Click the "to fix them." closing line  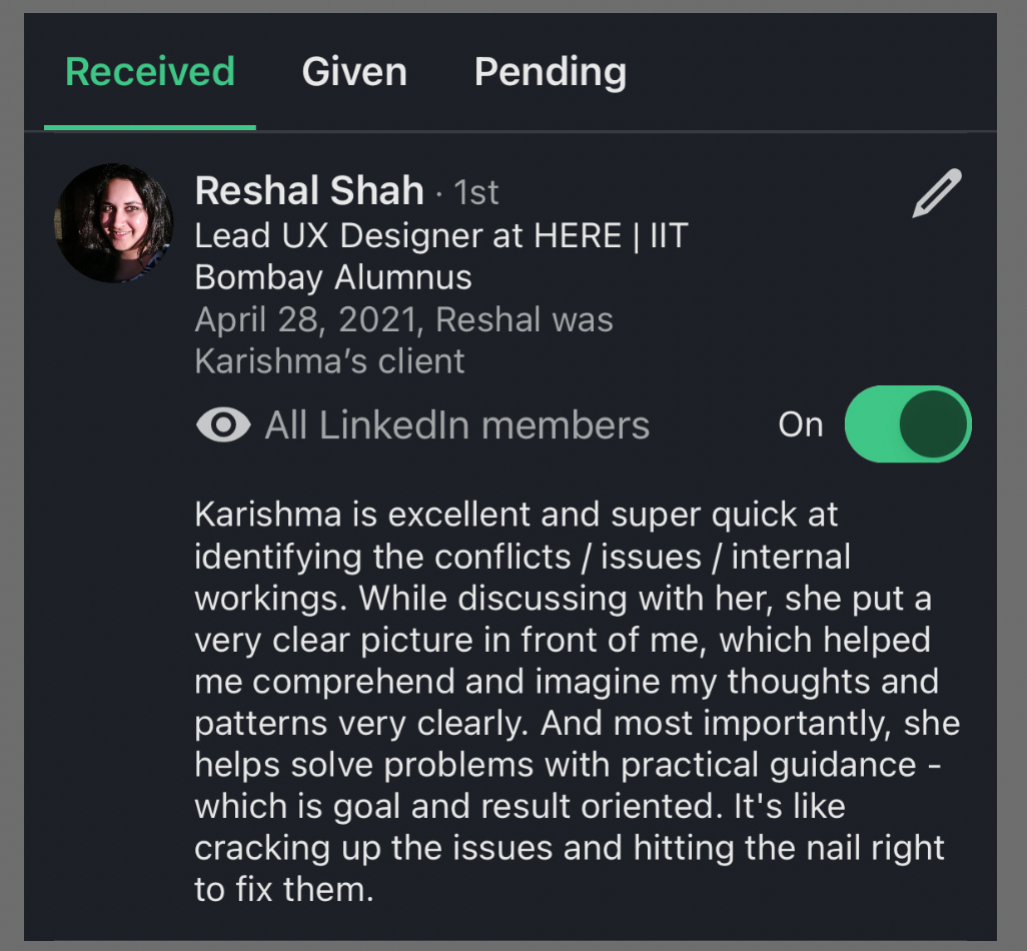(x=284, y=889)
